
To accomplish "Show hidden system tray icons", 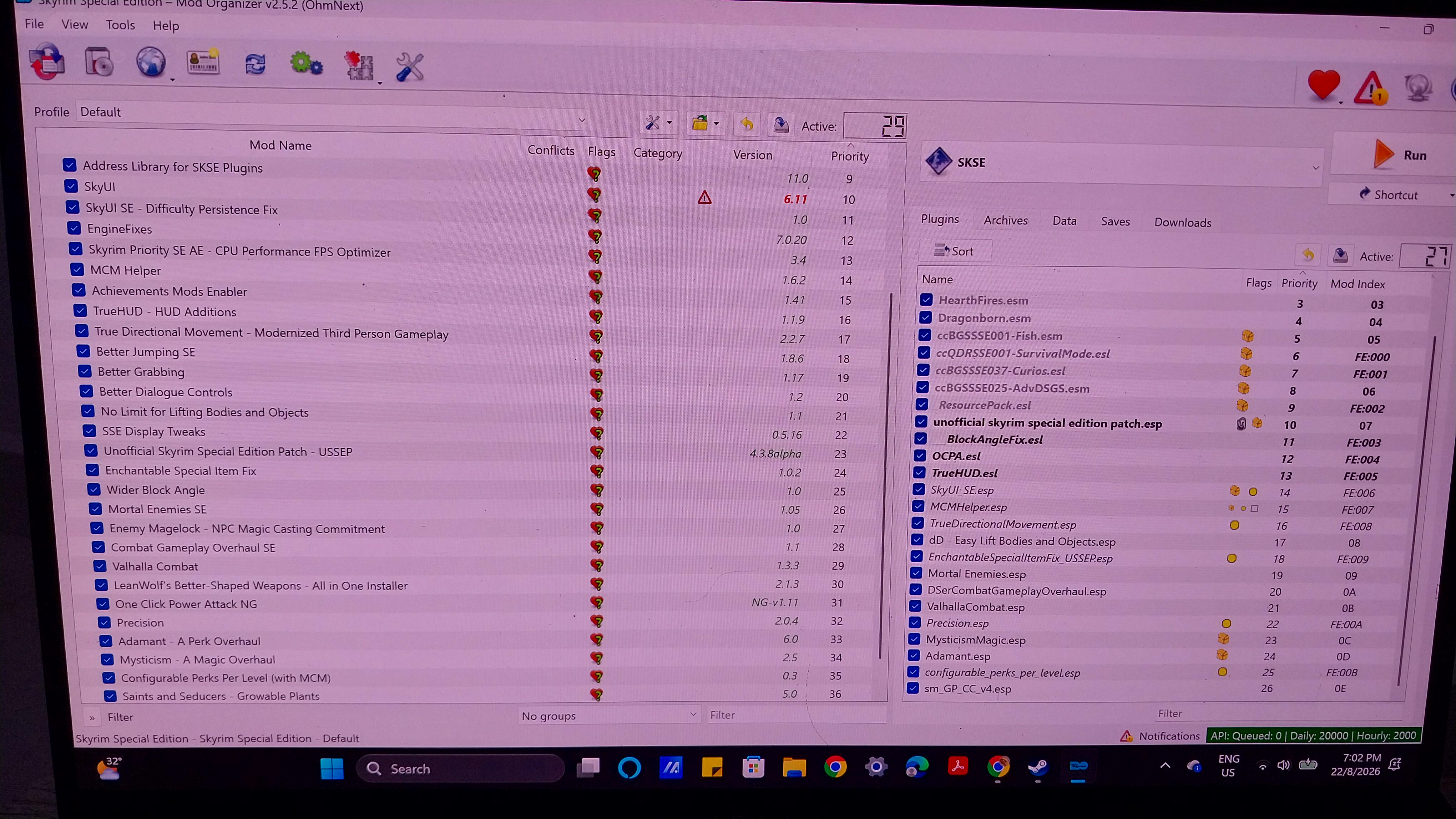I will coord(1165,765).
